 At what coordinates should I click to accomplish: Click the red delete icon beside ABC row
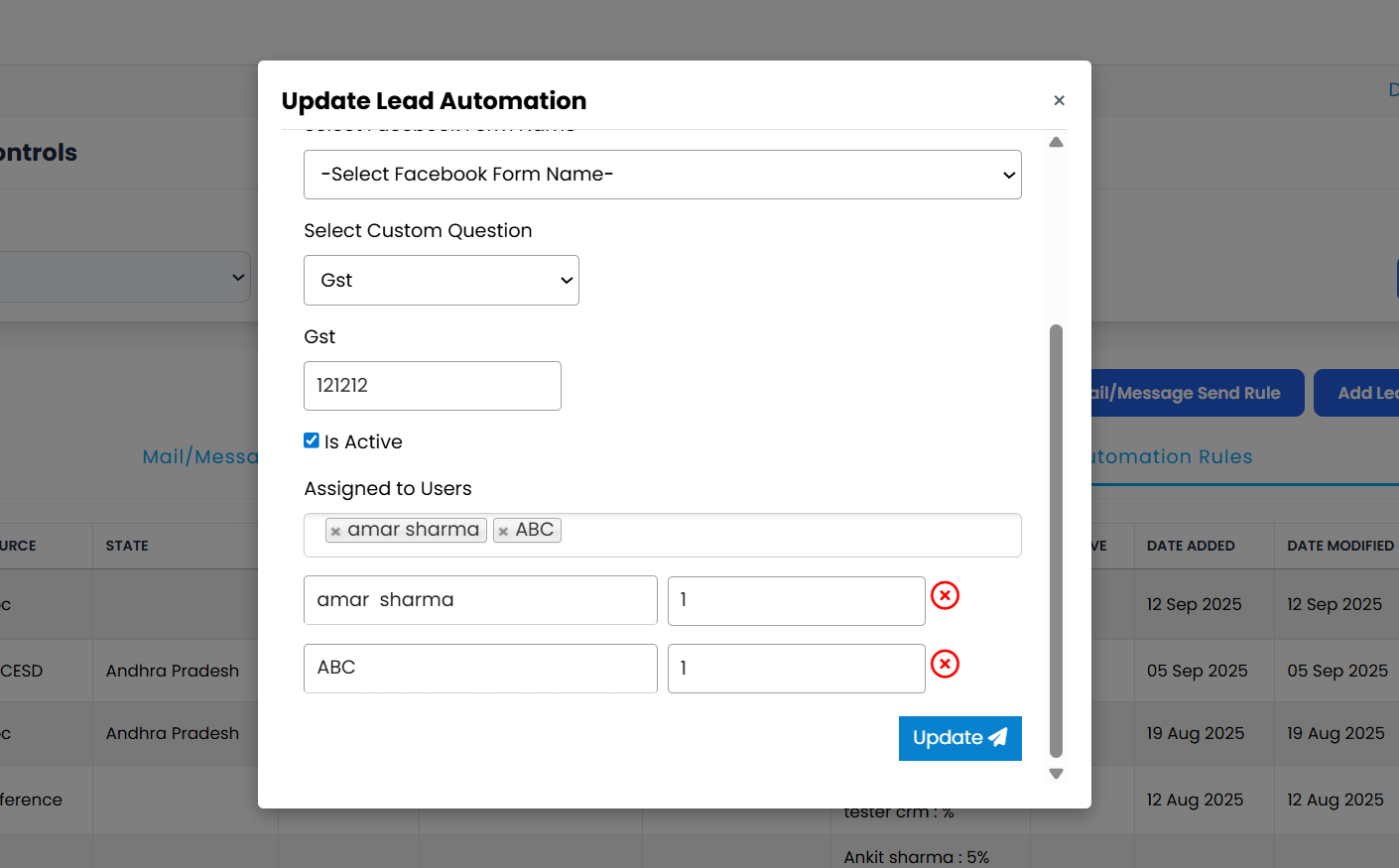coord(945,665)
